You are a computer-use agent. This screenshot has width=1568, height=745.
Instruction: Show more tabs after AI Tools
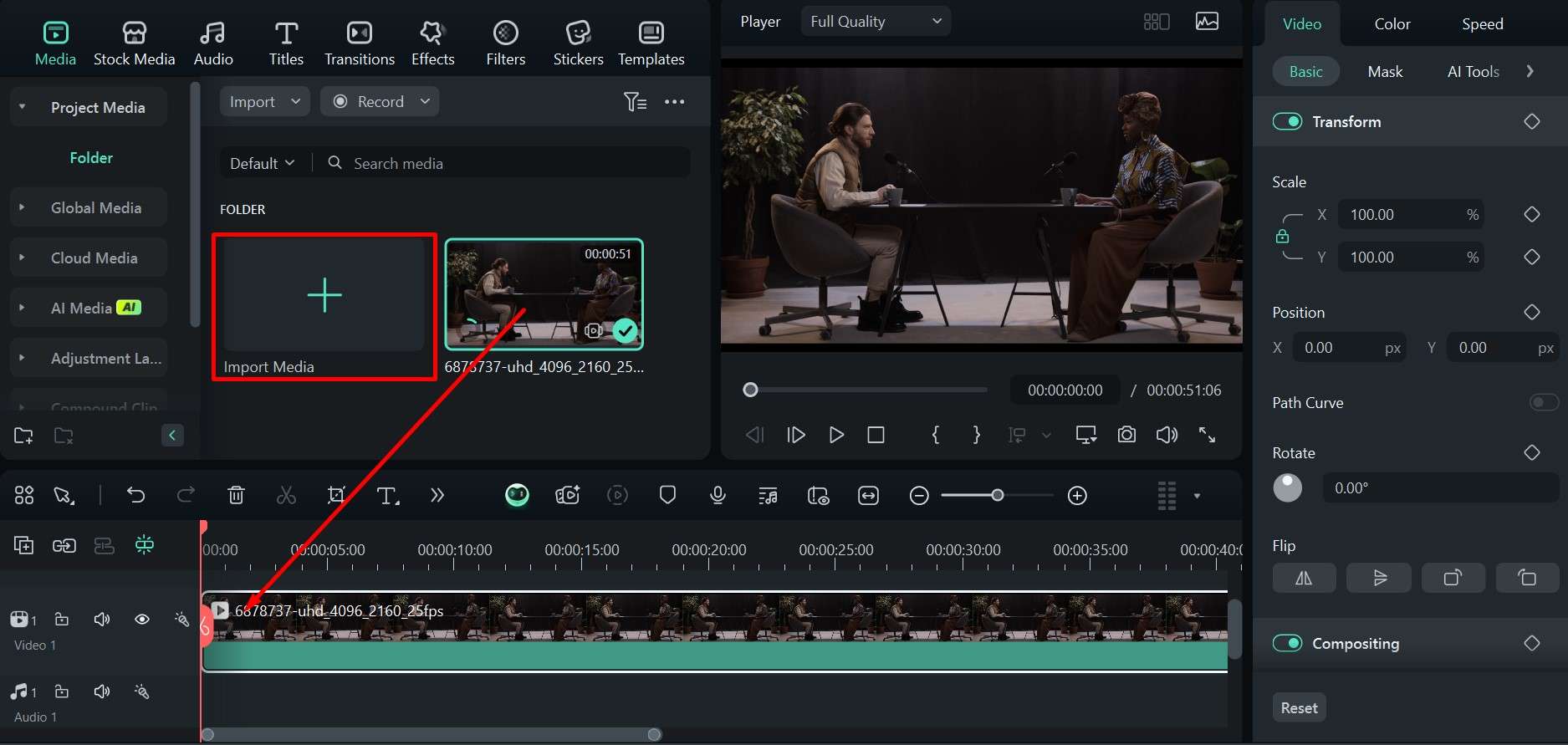coord(1530,71)
